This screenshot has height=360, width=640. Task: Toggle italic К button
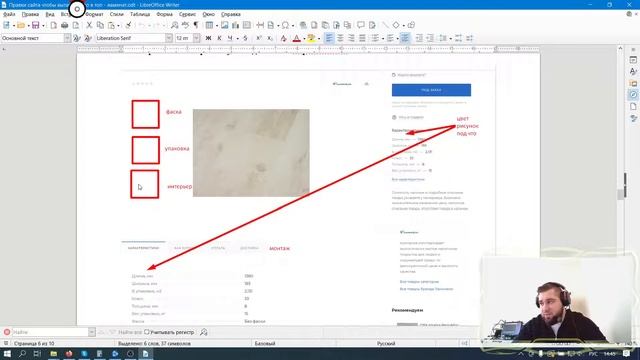coord(219,38)
